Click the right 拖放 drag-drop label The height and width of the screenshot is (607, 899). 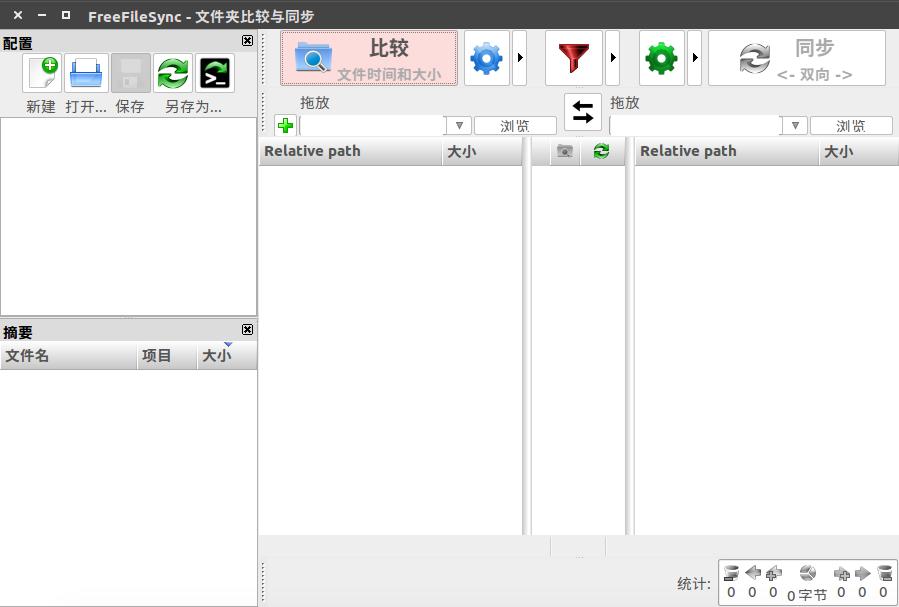[x=624, y=103]
